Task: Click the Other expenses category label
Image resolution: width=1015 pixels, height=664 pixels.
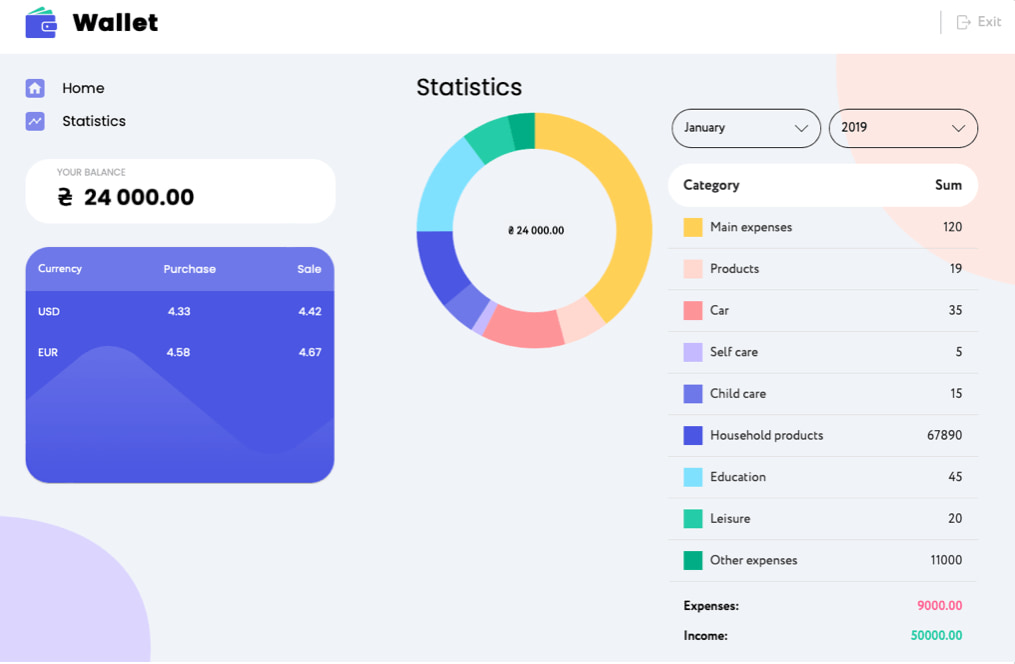Action: click(753, 560)
